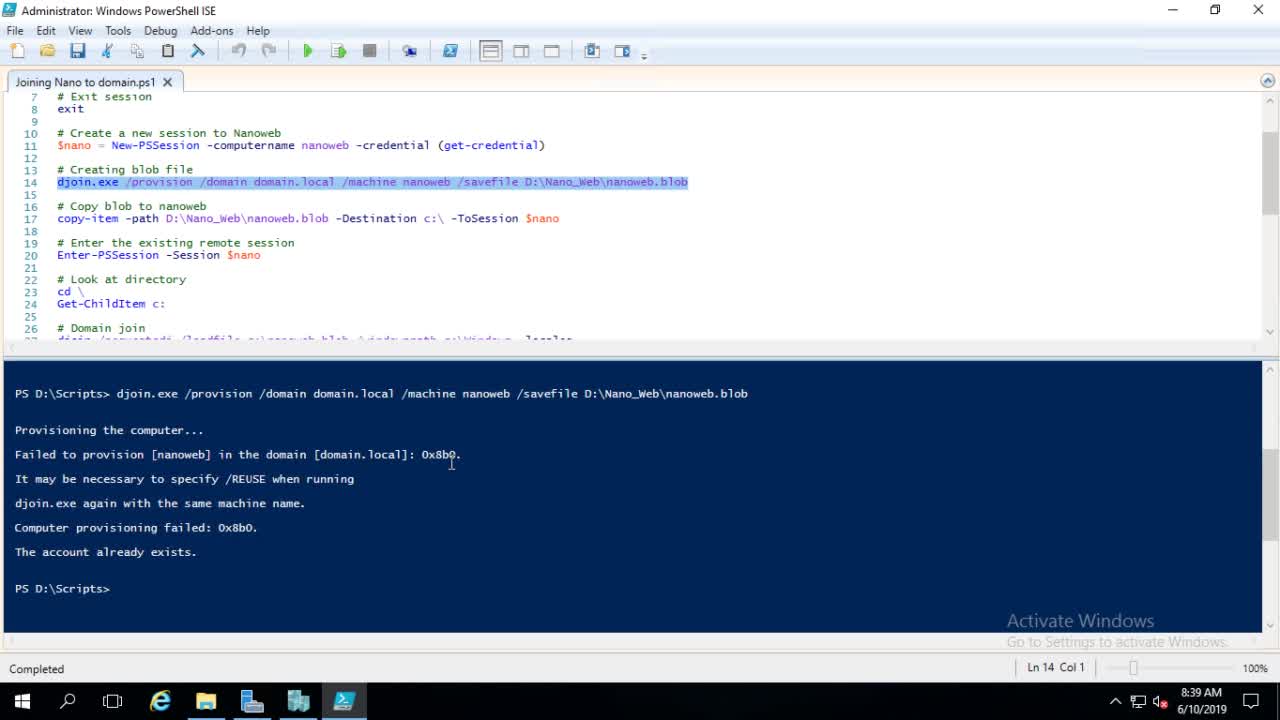Undo the last edit
Viewport: 1280px width, 720px height.
click(238, 51)
